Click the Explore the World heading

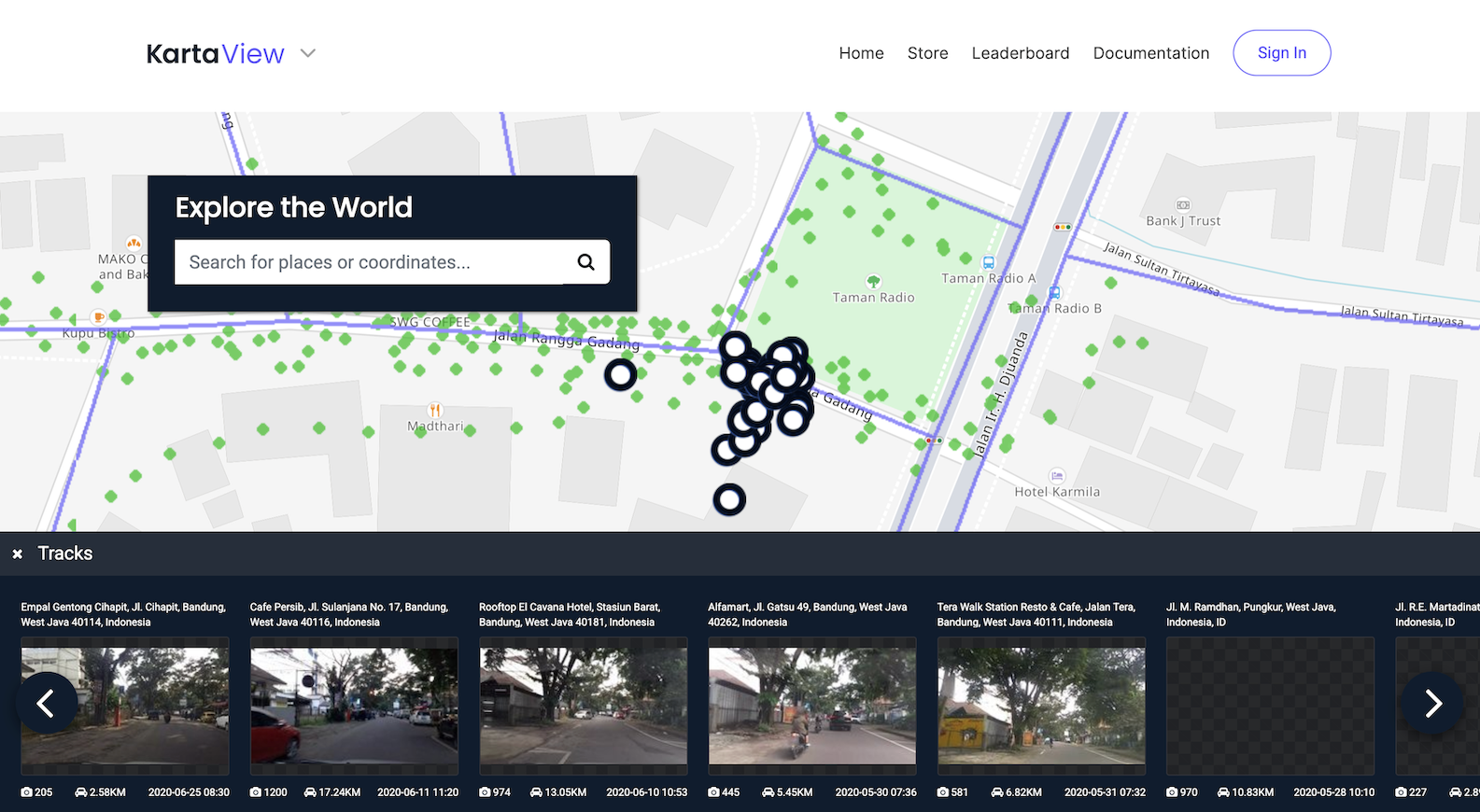pyautogui.click(x=293, y=207)
